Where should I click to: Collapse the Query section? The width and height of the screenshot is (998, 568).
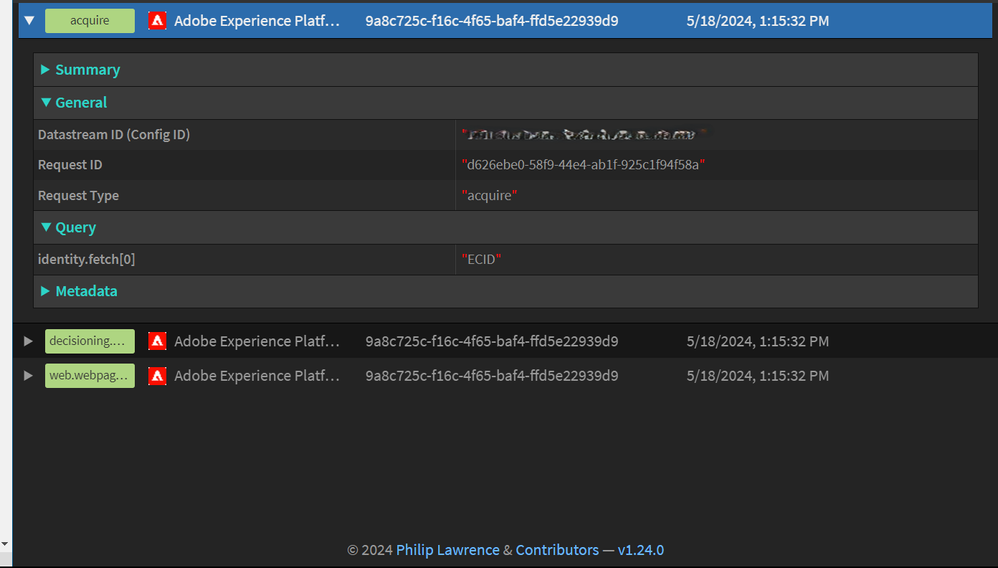(69, 227)
